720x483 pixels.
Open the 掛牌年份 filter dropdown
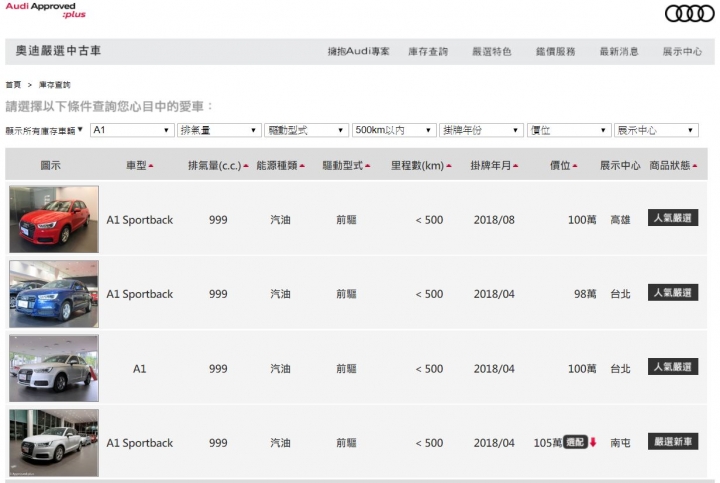click(481, 130)
